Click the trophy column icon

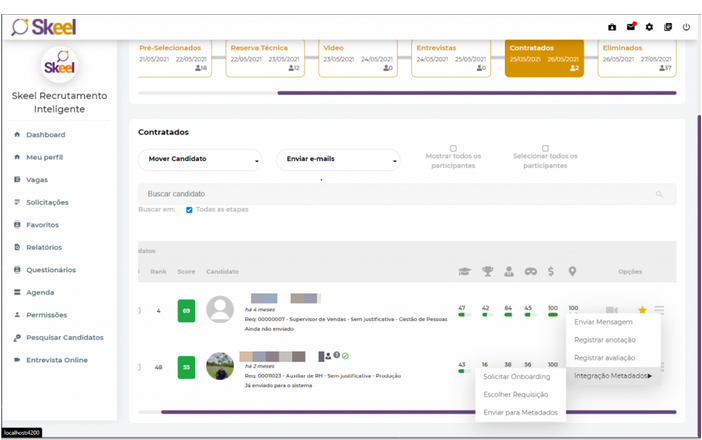click(x=486, y=271)
